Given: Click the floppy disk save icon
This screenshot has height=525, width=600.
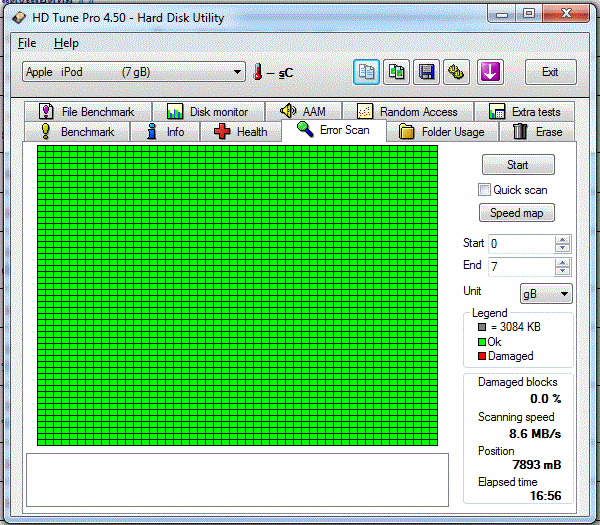Looking at the screenshot, I should coord(427,72).
